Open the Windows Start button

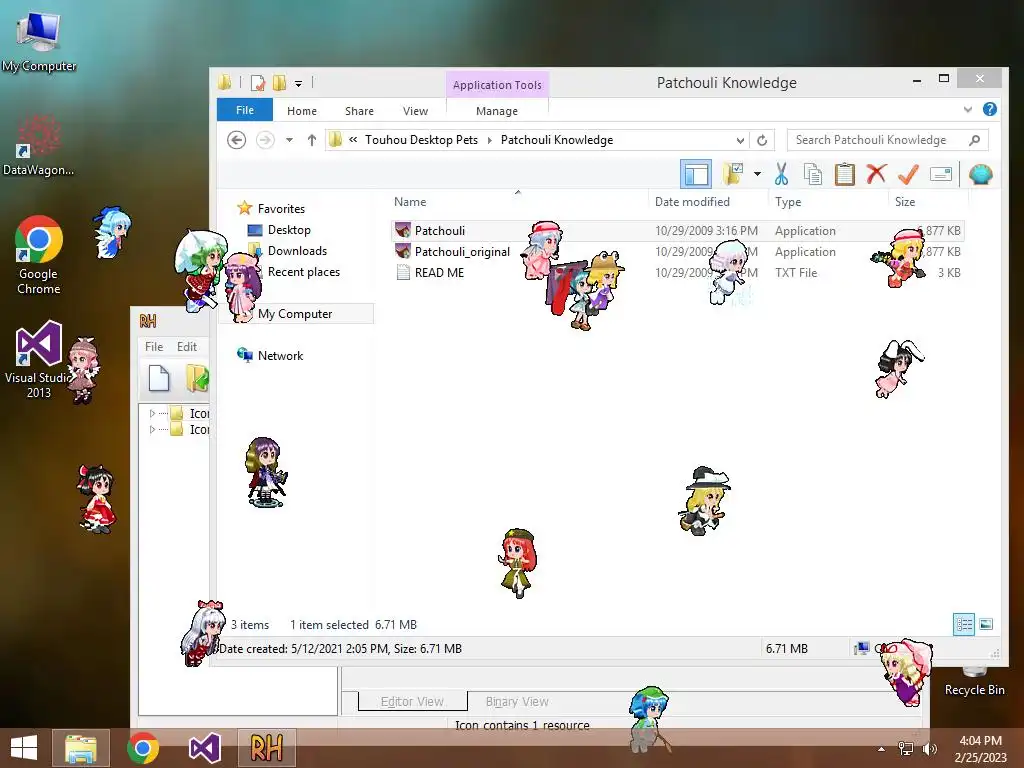coord(24,748)
